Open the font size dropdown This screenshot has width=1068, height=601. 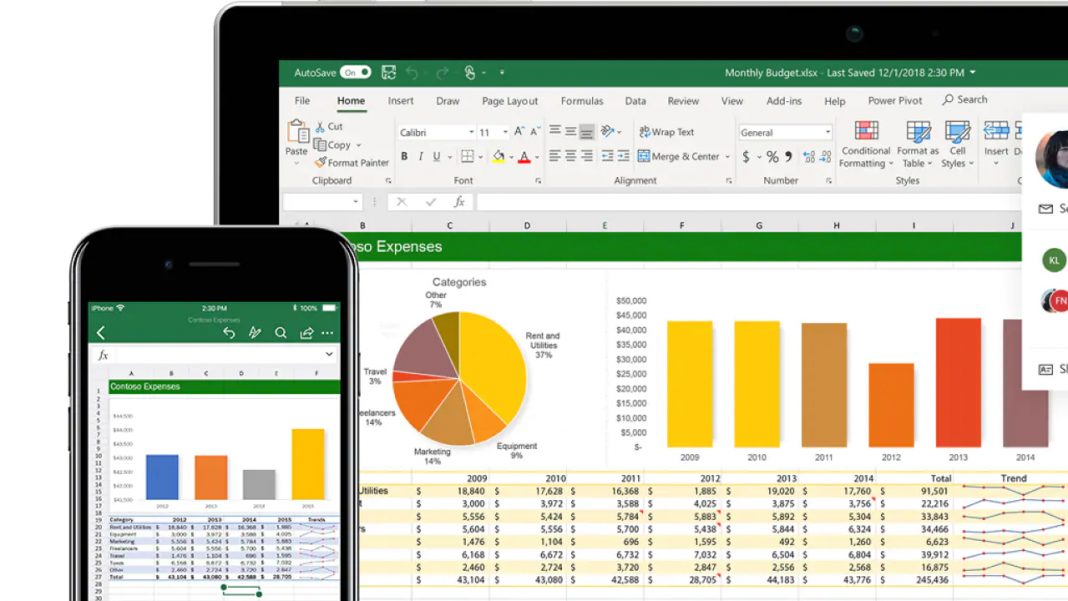504,132
